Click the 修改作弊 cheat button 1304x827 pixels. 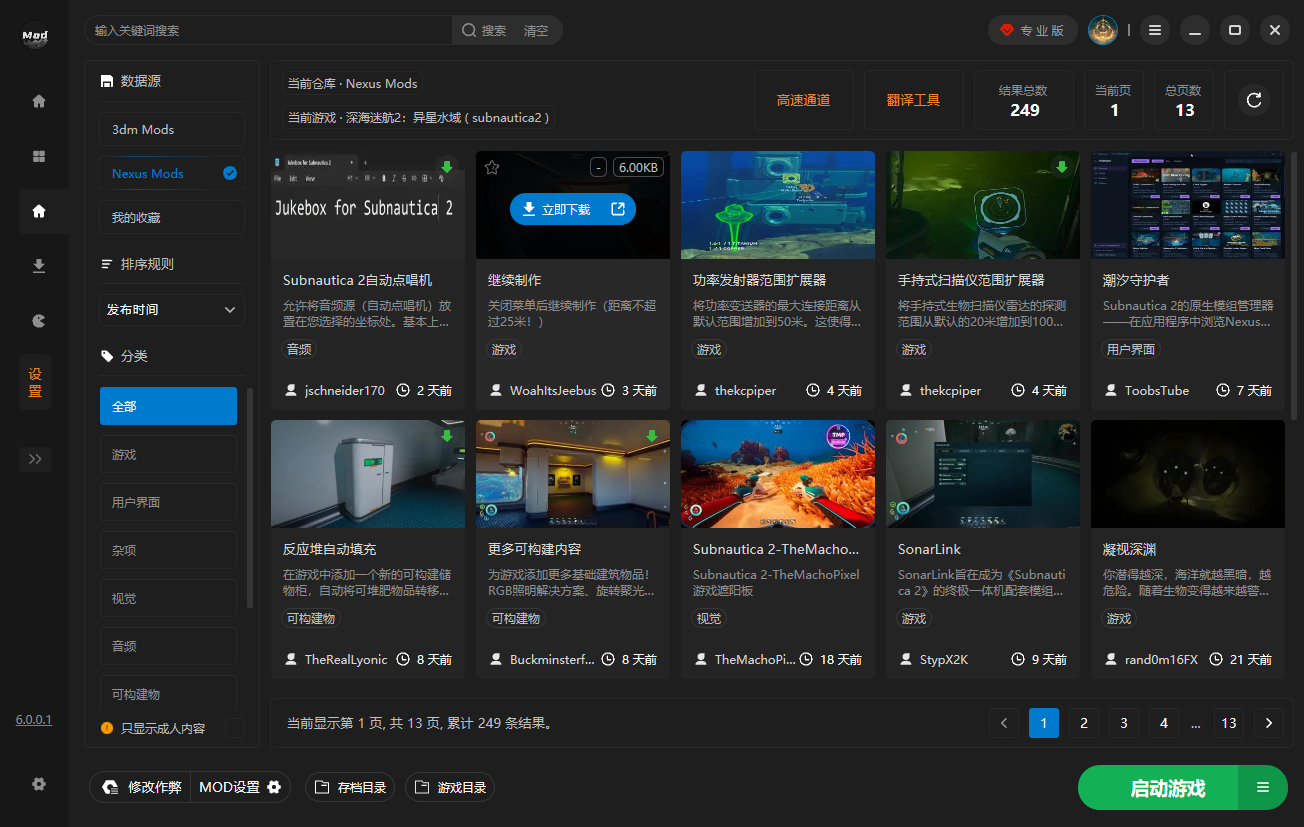142,787
